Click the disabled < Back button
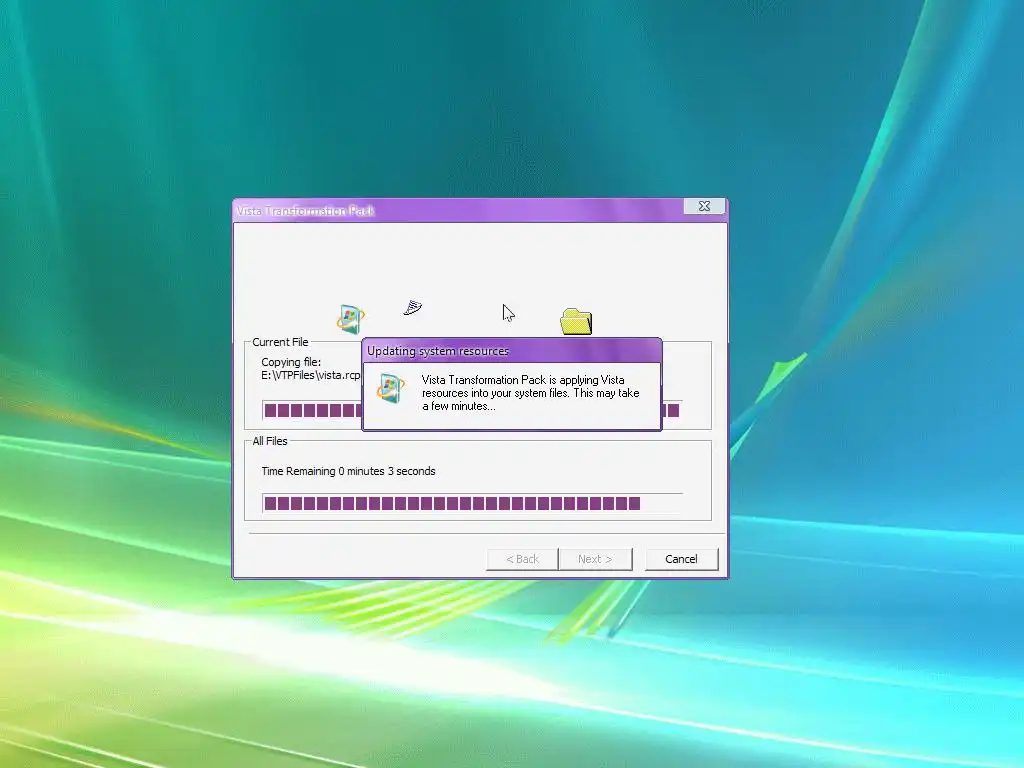The width and height of the screenshot is (1024, 768). (522, 559)
